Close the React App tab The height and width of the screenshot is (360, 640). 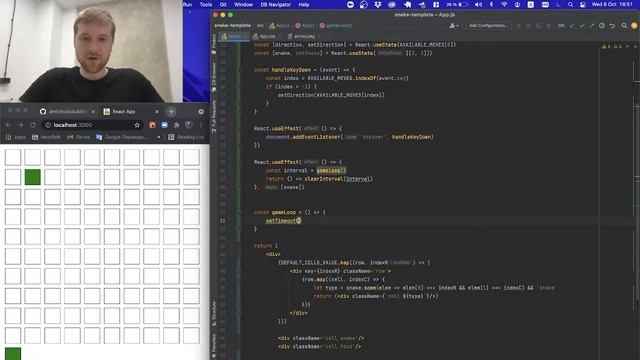point(157,111)
